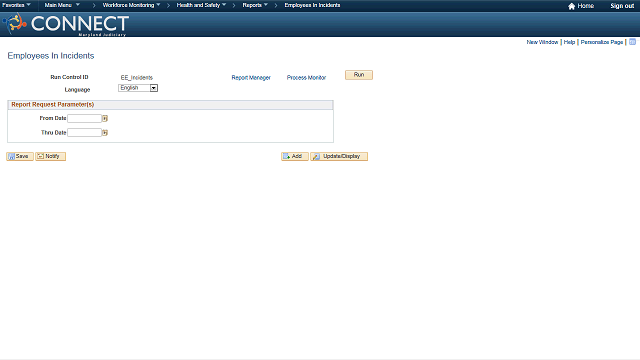Open the Thru Date calendar picker icon
This screenshot has width=640, height=360.
point(105,133)
